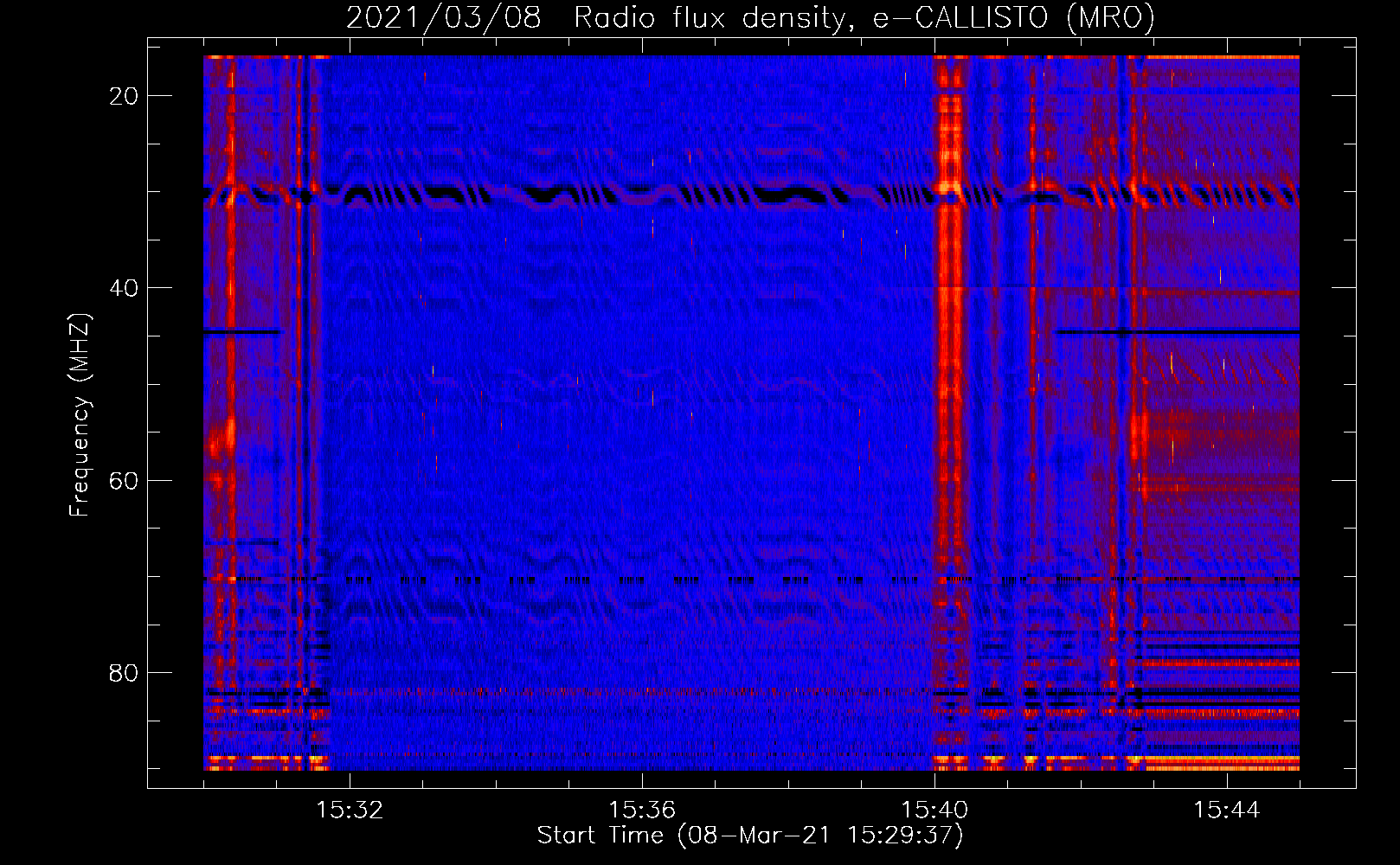Click the bright vertical burst at 15:40
Viewport: 1400px width, 865px height.
[x=950, y=413]
